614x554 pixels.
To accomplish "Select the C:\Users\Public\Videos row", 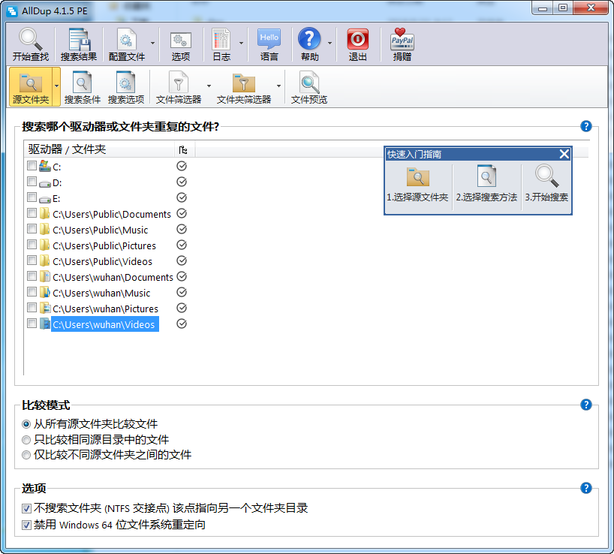I will point(102,261).
